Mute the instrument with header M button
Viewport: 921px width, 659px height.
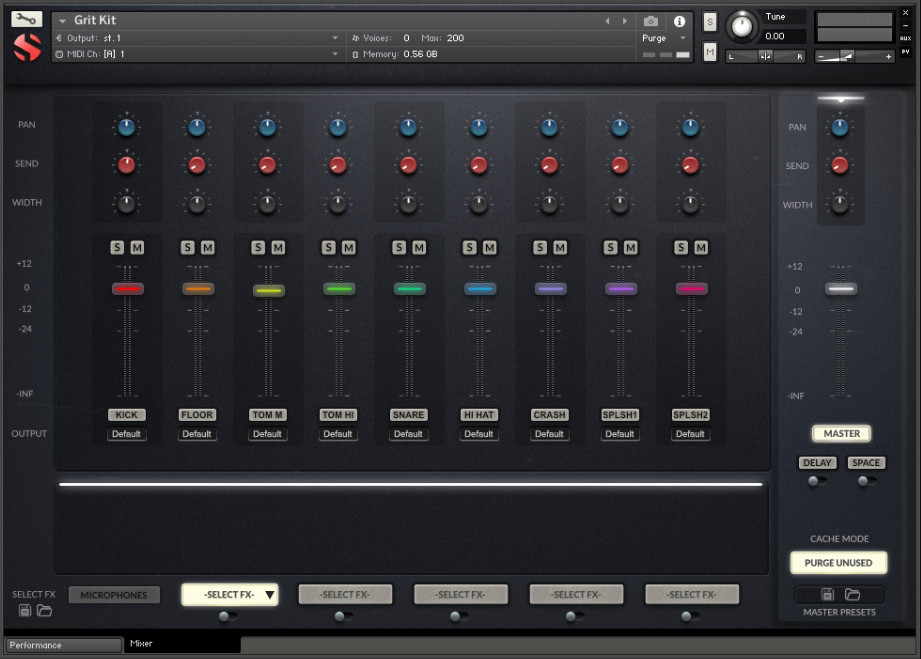[x=710, y=52]
